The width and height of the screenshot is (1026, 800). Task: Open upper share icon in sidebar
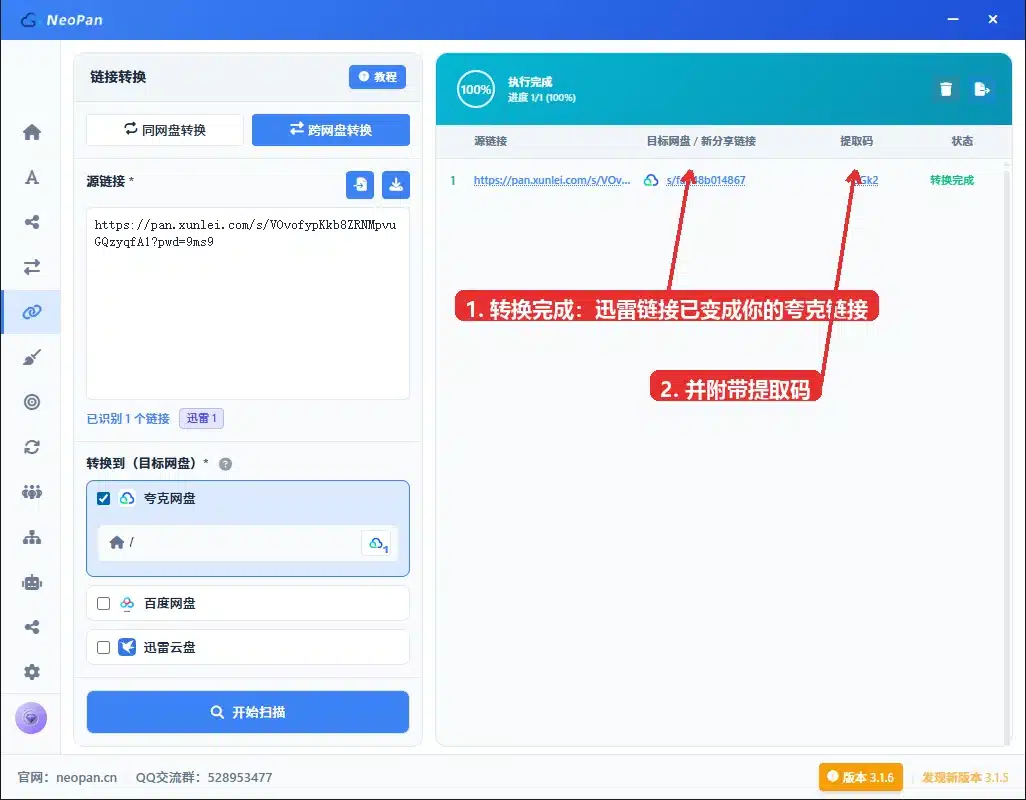pyautogui.click(x=31, y=222)
